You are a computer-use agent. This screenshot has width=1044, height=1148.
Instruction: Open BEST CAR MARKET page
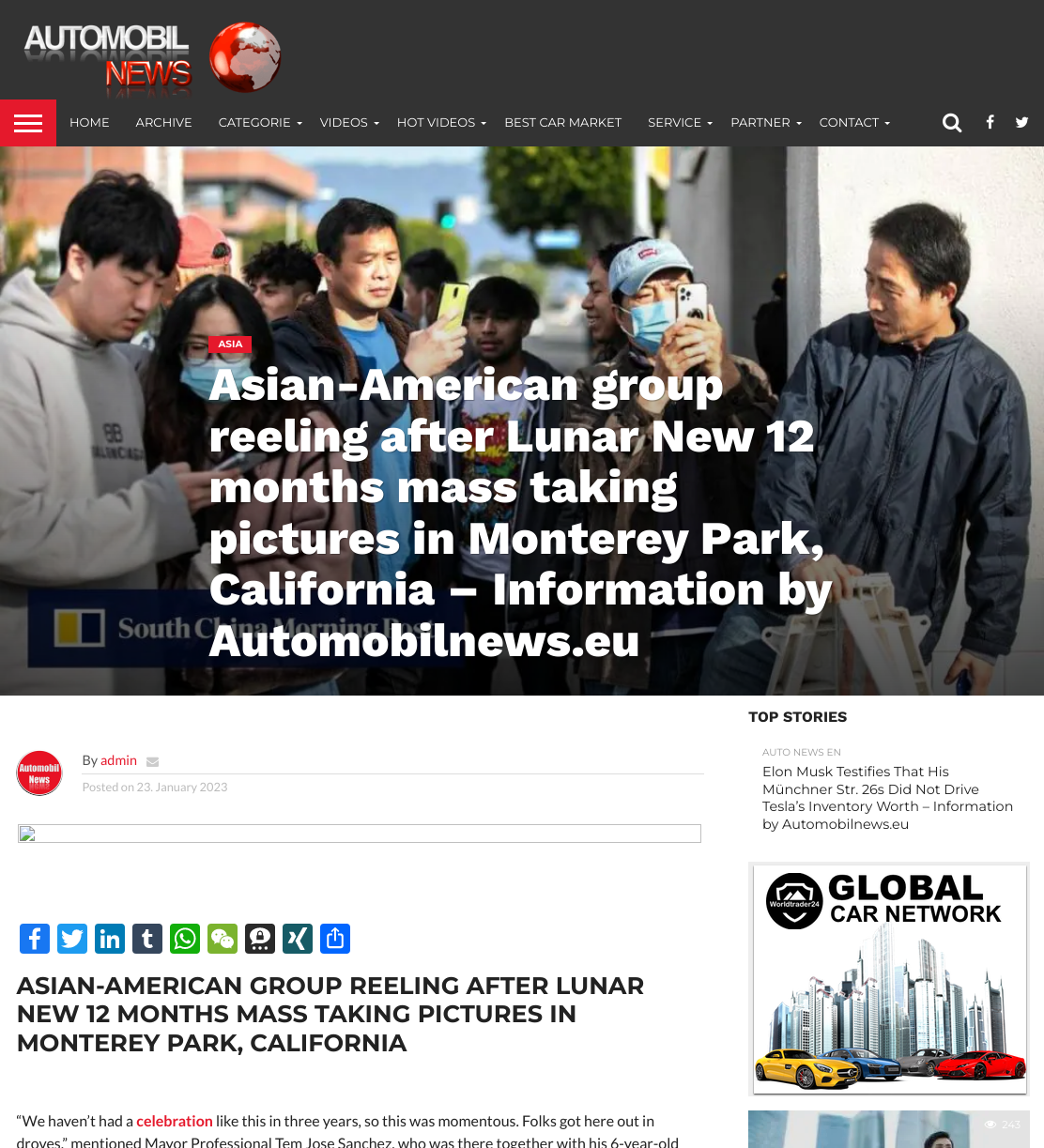coord(563,123)
